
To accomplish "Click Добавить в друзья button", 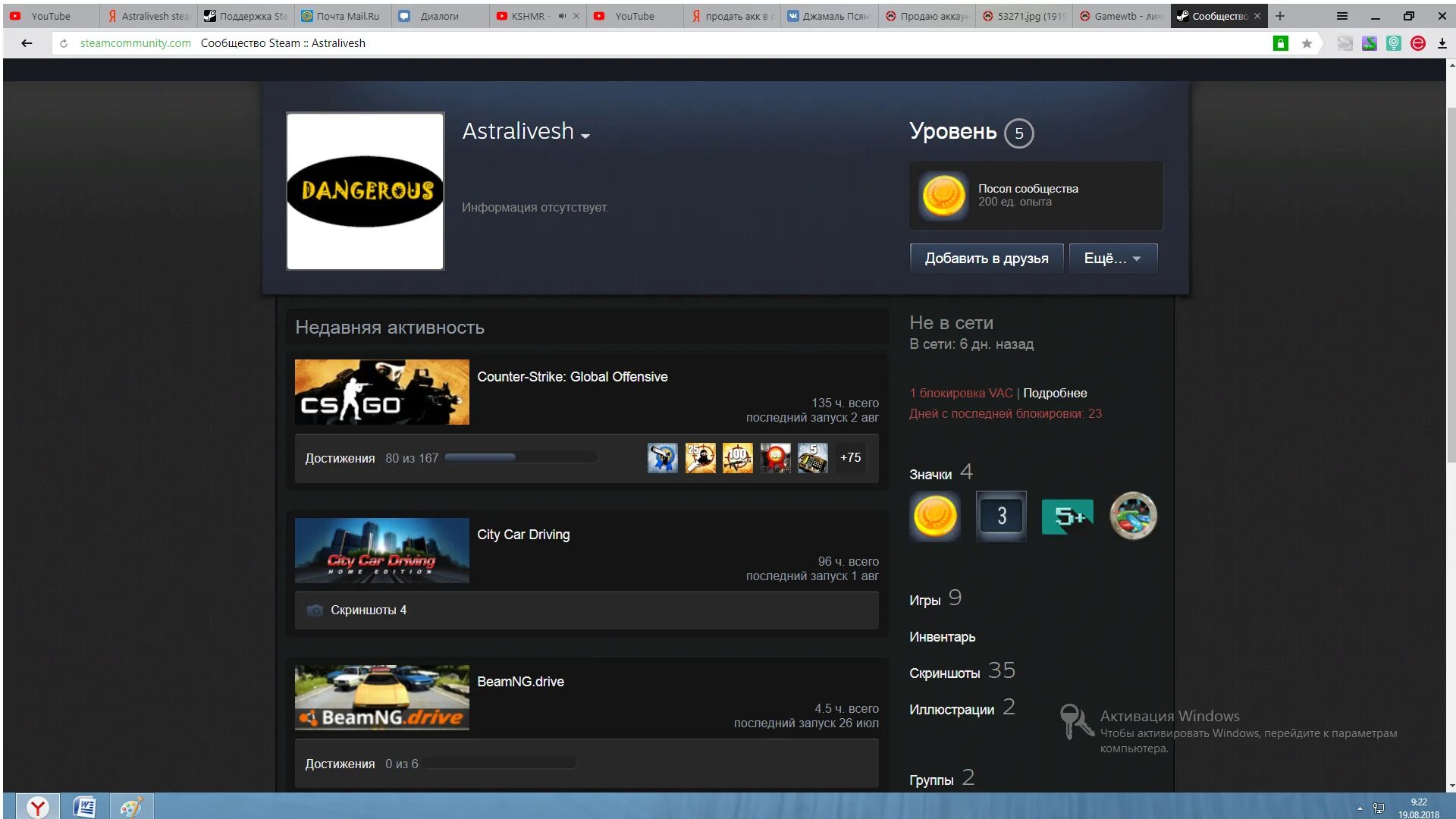I will click(x=986, y=259).
